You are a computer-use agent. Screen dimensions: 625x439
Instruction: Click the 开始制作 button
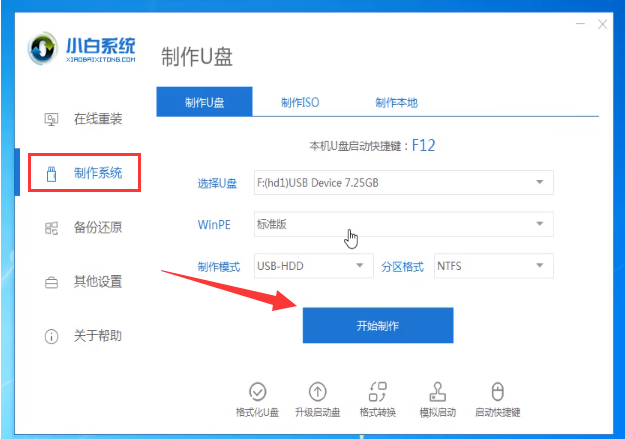pos(378,325)
